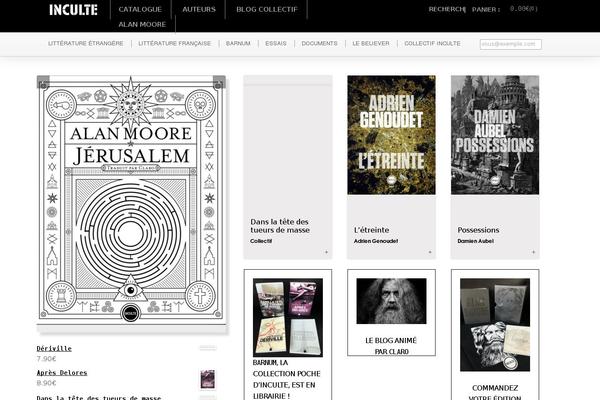Select COLLECTIF INCULTE category
The width and height of the screenshot is (600, 400).
click(x=432, y=44)
